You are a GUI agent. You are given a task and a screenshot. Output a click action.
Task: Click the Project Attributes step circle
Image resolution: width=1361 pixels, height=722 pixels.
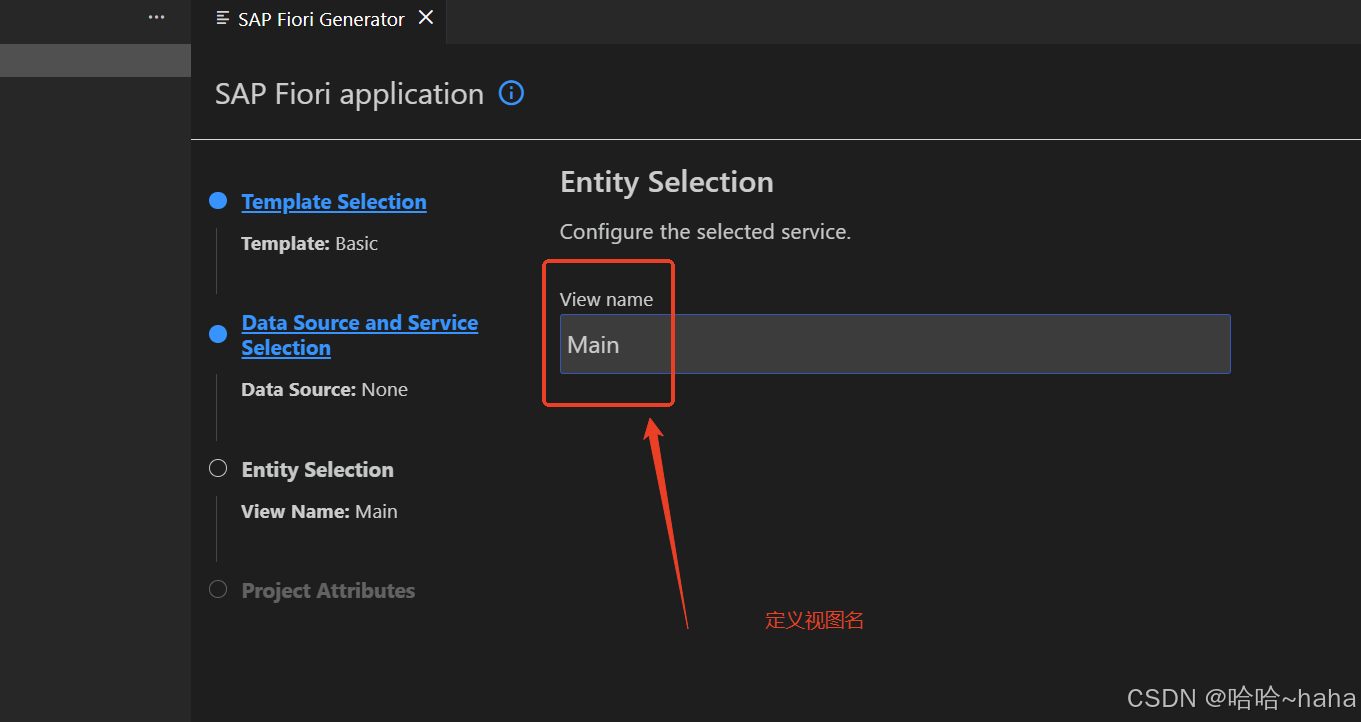click(x=218, y=589)
